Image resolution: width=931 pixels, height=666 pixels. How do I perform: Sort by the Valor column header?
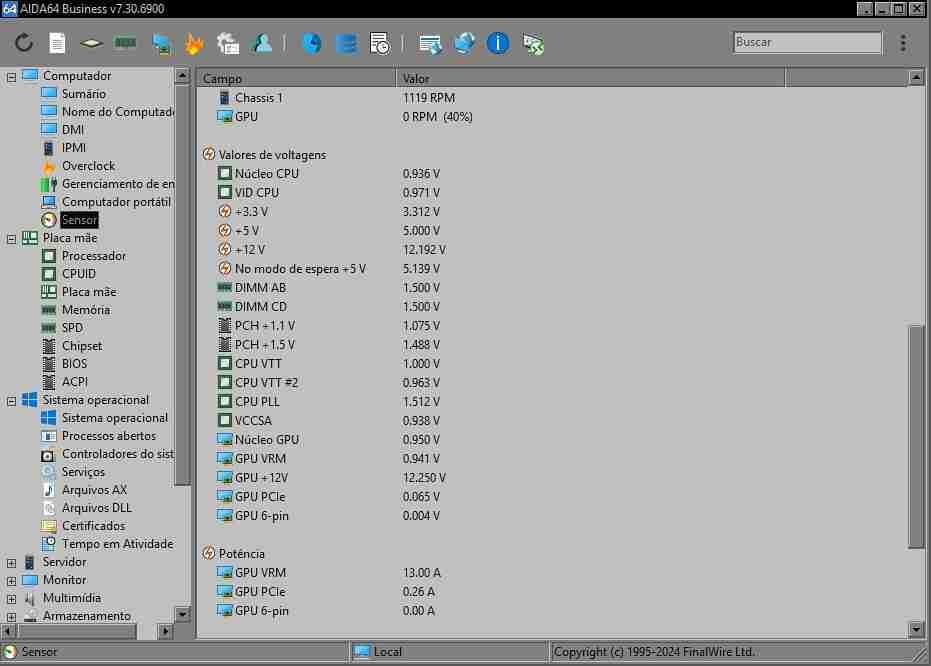(591, 78)
